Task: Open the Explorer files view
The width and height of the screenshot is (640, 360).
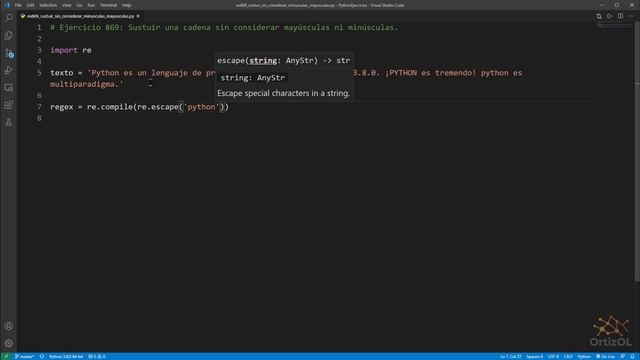Action: tap(9, 36)
